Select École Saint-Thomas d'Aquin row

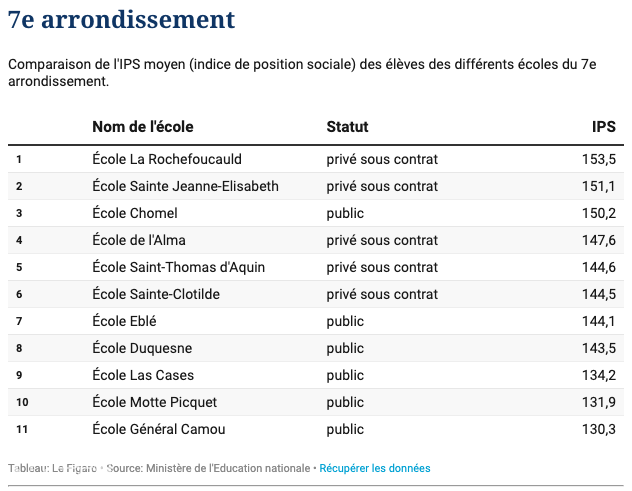click(316, 267)
